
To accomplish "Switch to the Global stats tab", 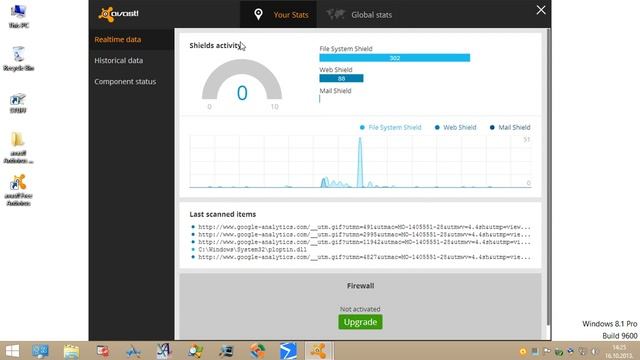I will [359, 15].
